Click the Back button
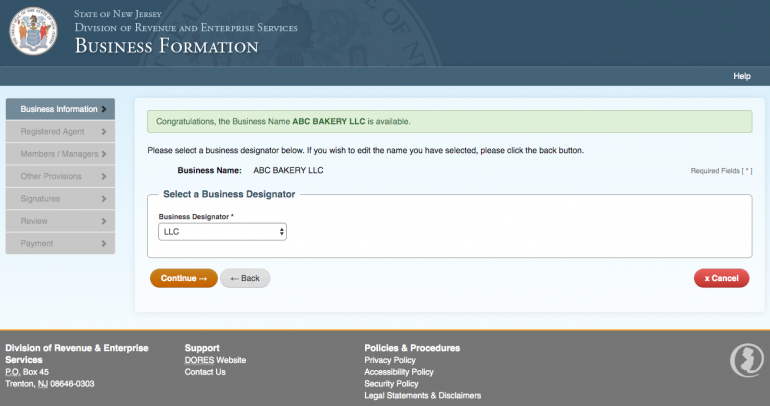The width and height of the screenshot is (770, 406). [x=245, y=278]
